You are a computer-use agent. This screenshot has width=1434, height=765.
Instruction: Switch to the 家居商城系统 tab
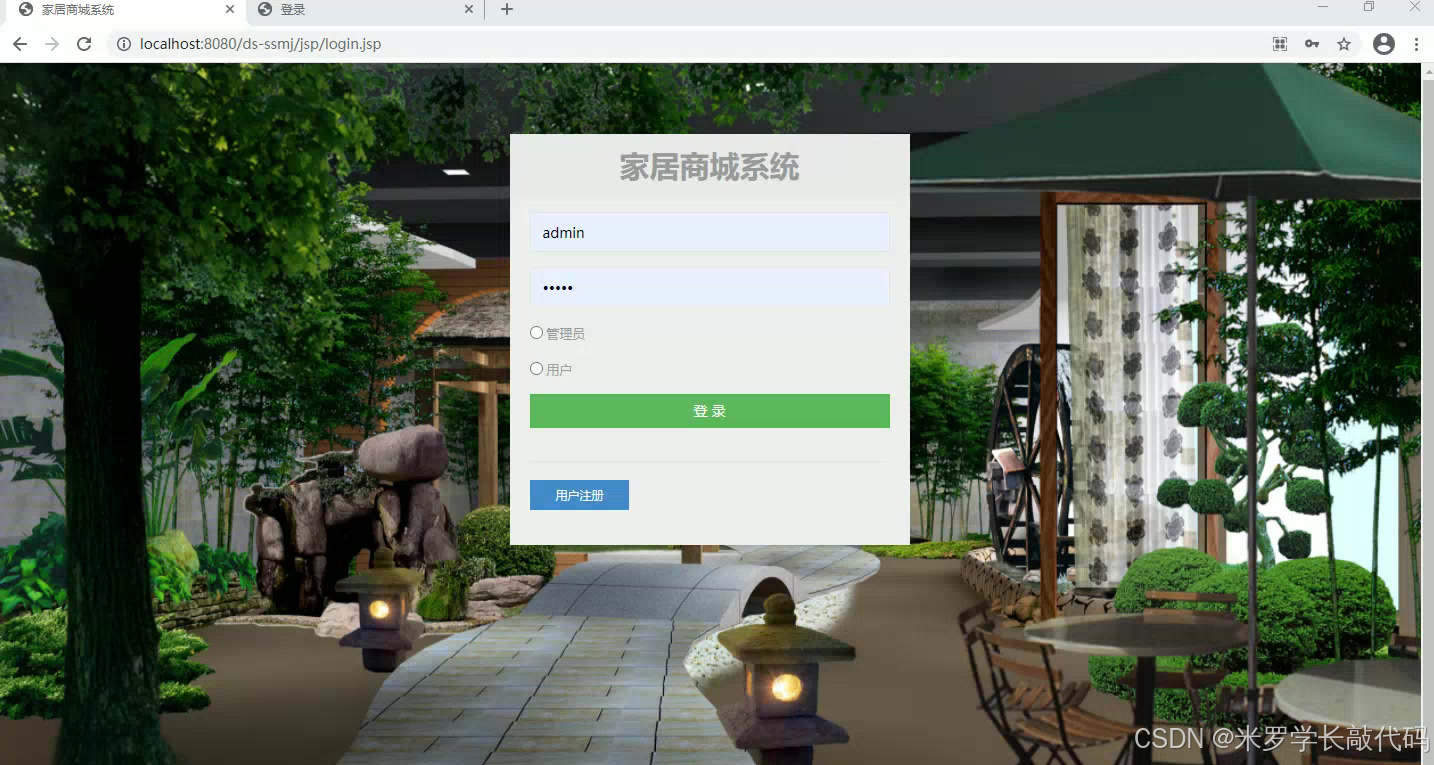(x=120, y=10)
